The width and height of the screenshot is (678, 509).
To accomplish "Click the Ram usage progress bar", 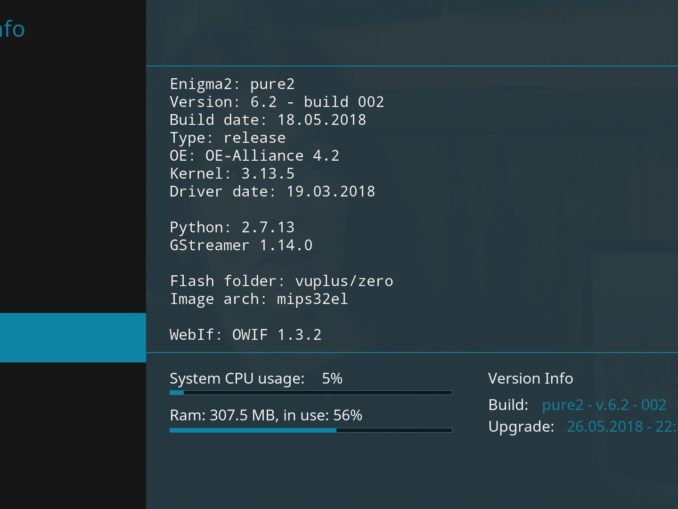I will tap(310, 430).
